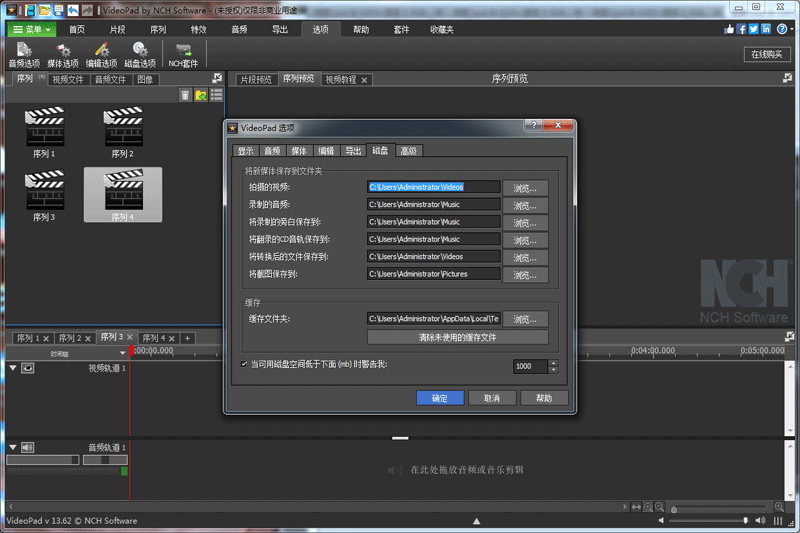Open 音频选项 in the toolbar

[24, 53]
